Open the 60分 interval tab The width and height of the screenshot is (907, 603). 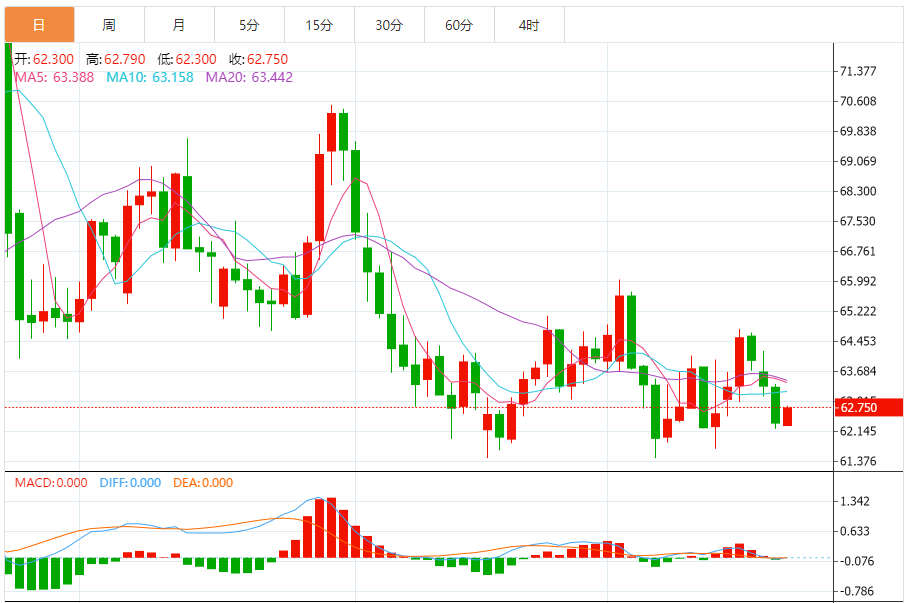coord(459,25)
